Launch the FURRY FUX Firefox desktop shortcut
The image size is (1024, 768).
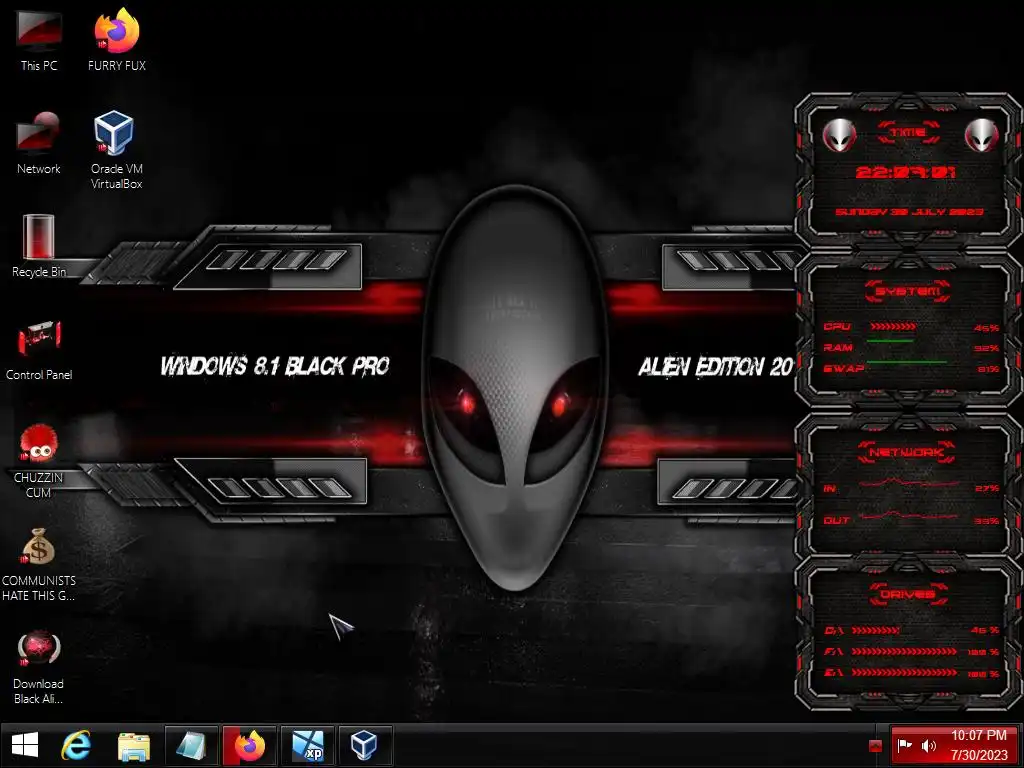point(117,40)
